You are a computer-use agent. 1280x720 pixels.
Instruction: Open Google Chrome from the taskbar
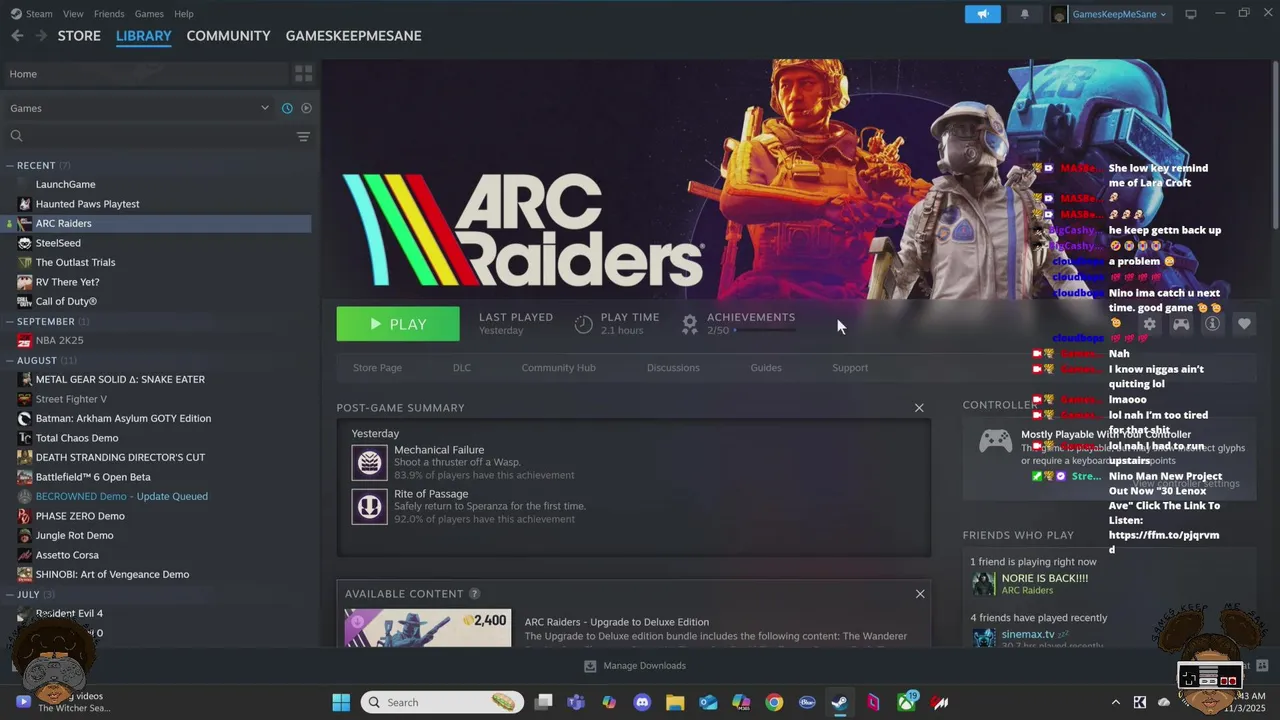click(x=774, y=702)
